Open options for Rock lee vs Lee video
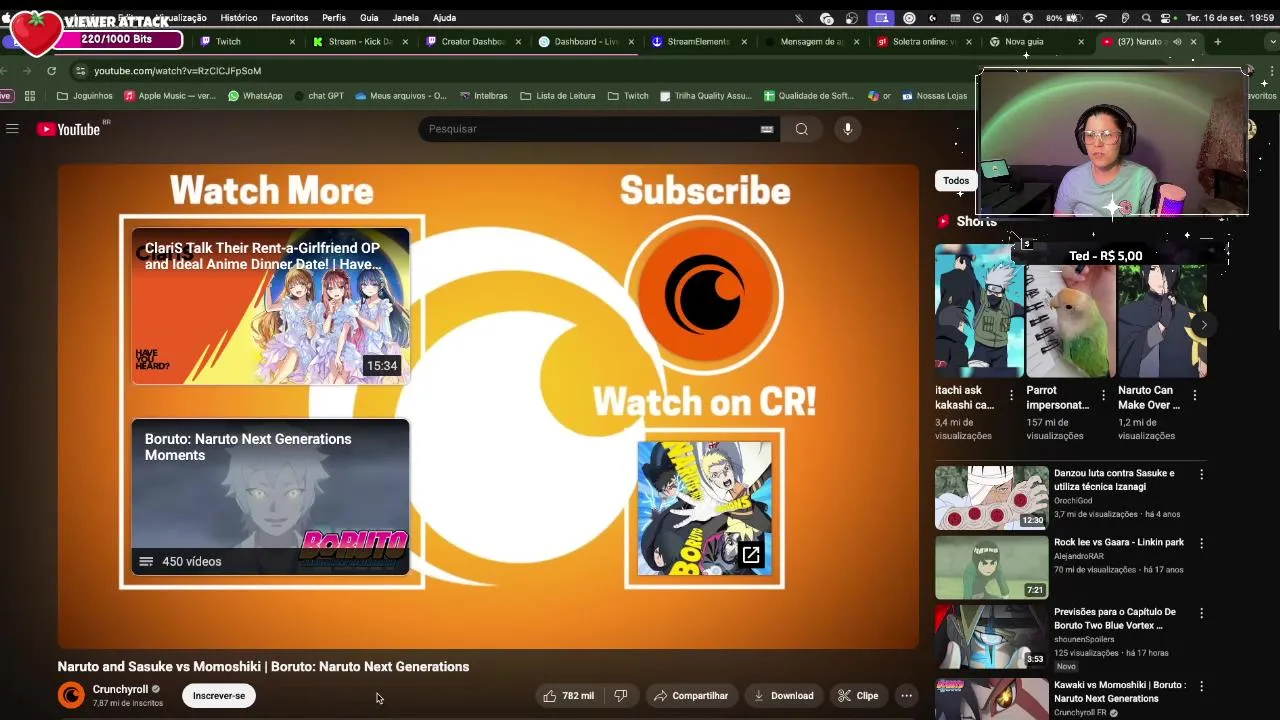Image resolution: width=1280 pixels, height=720 pixels. point(1201,543)
